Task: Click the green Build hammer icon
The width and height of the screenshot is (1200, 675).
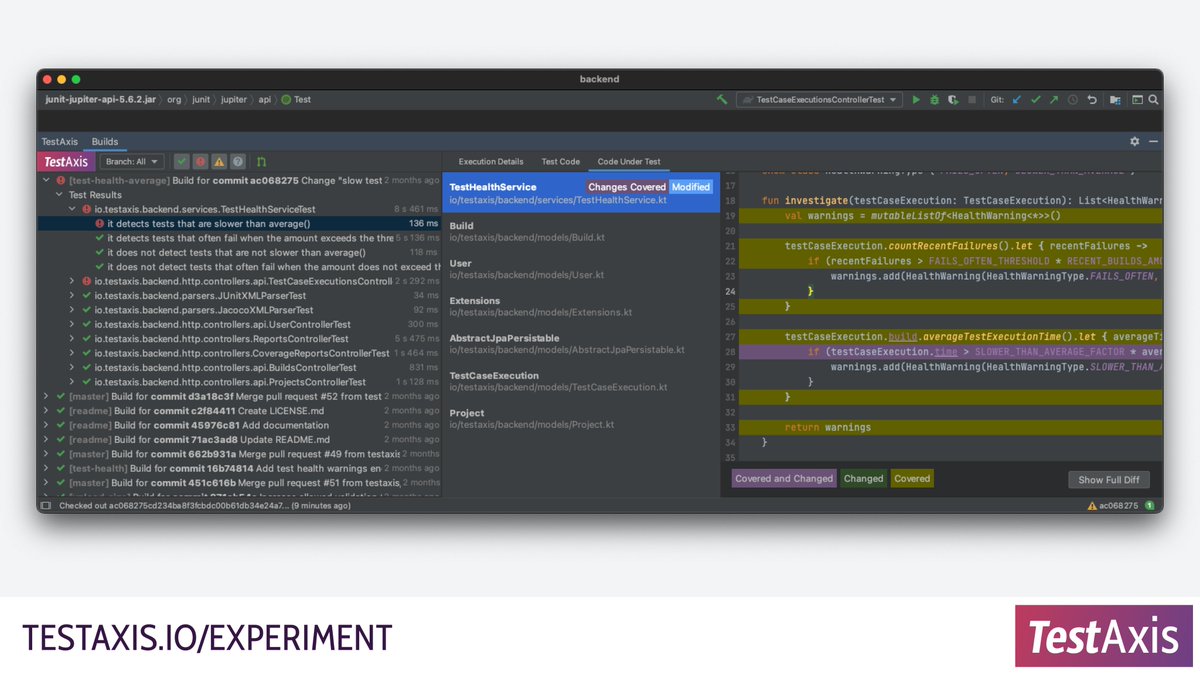Action: click(x=722, y=100)
